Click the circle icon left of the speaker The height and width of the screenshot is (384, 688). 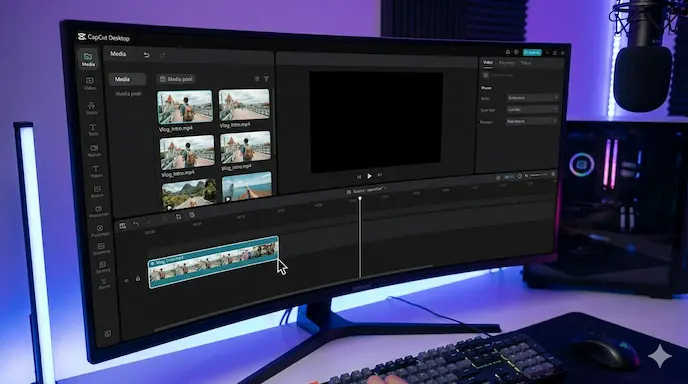(520, 176)
